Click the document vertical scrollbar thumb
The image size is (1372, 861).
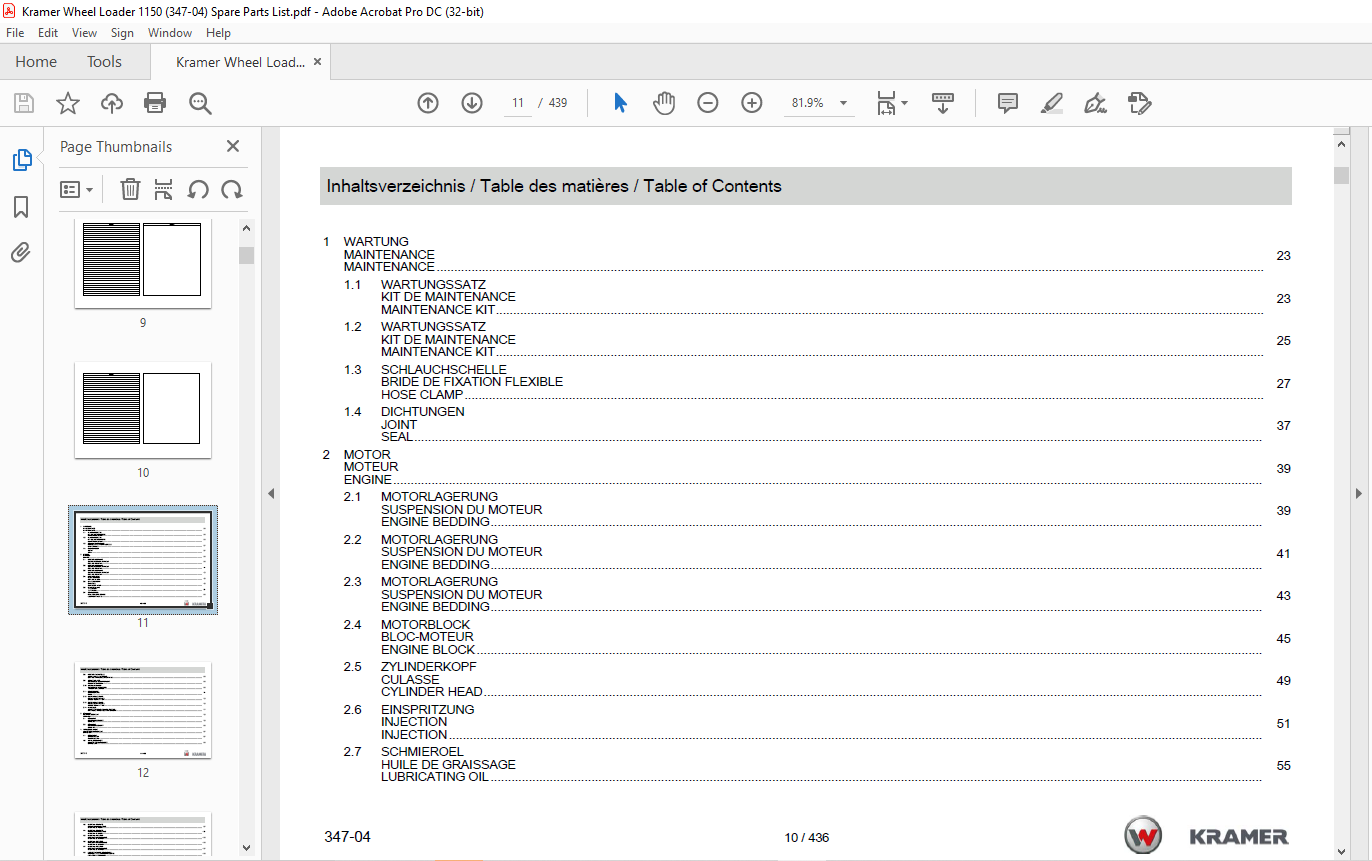(1342, 176)
